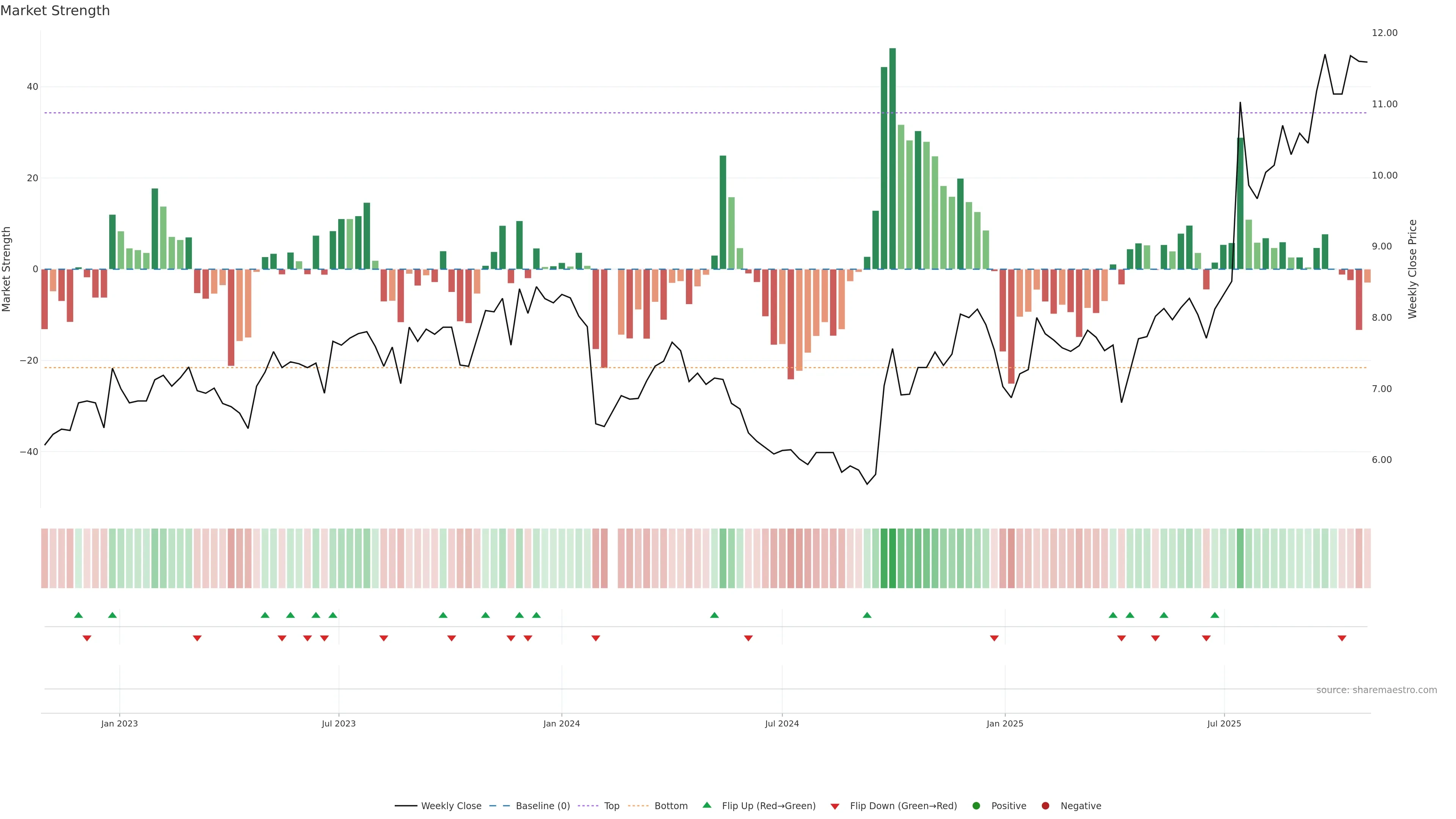The width and height of the screenshot is (1456, 819).
Task: Click the red Negative circle in legend
Action: (1045, 805)
